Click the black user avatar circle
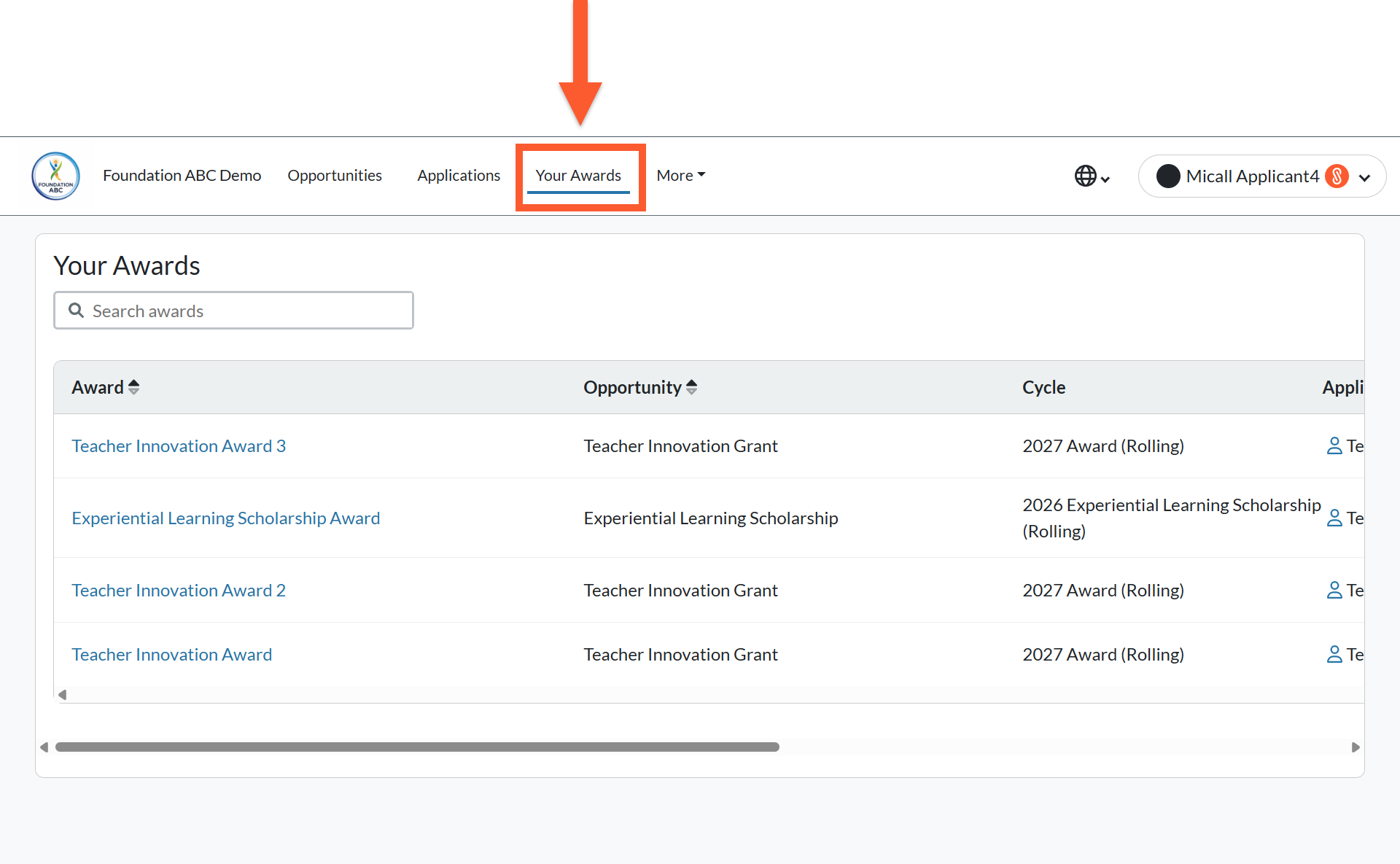 click(x=1168, y=176)
